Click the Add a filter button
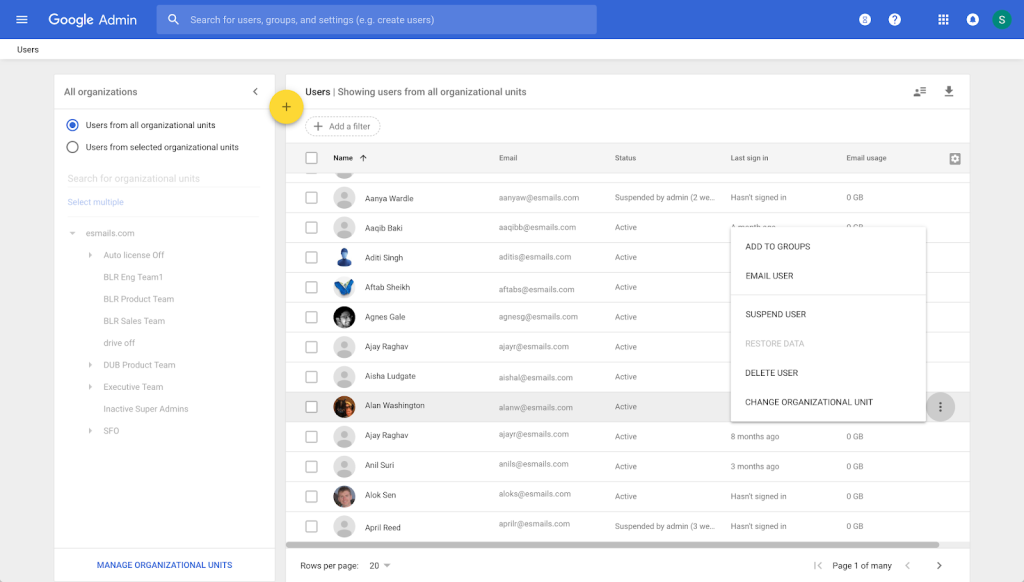 (x=342, y=126)
